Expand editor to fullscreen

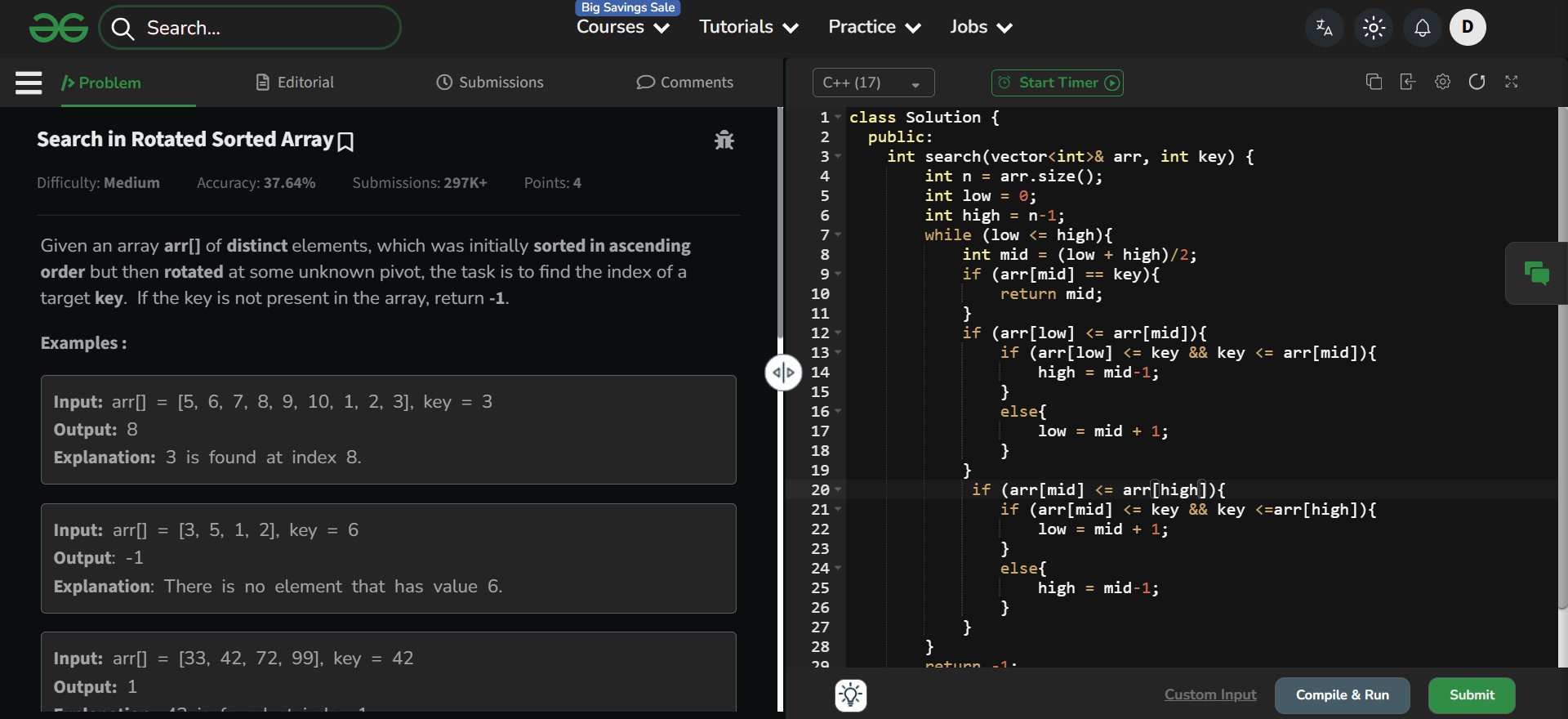click(x=1511, y=82)
